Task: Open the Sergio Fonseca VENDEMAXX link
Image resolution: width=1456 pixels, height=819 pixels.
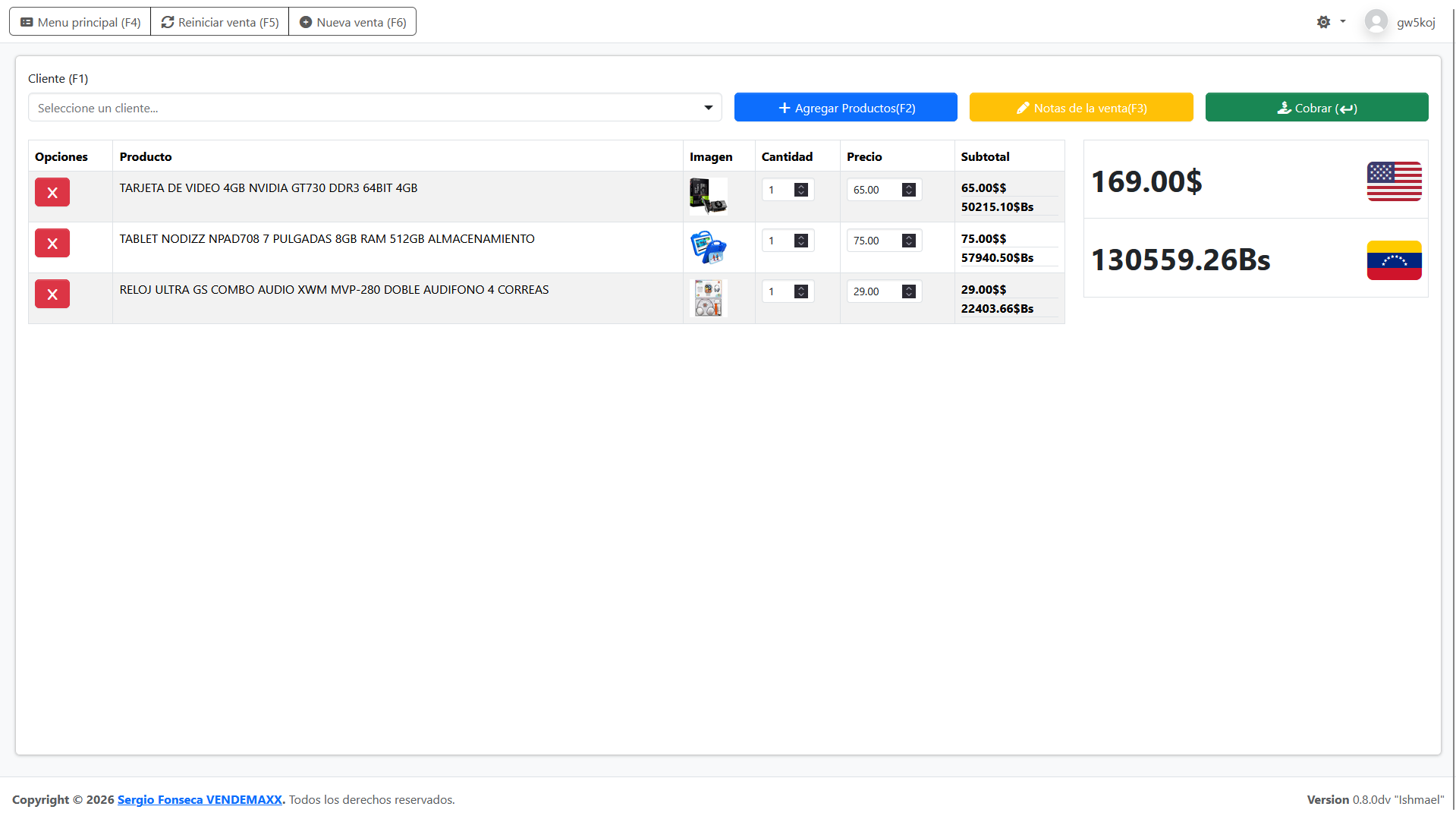Action: pyautogui.click(x=200, y=800)
